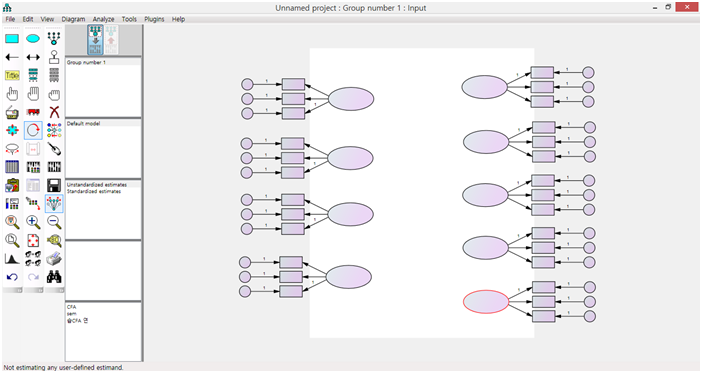Screen dimensions: 702x373
Task: Activate the select all objects hand tool
Action: pos(33,94)
